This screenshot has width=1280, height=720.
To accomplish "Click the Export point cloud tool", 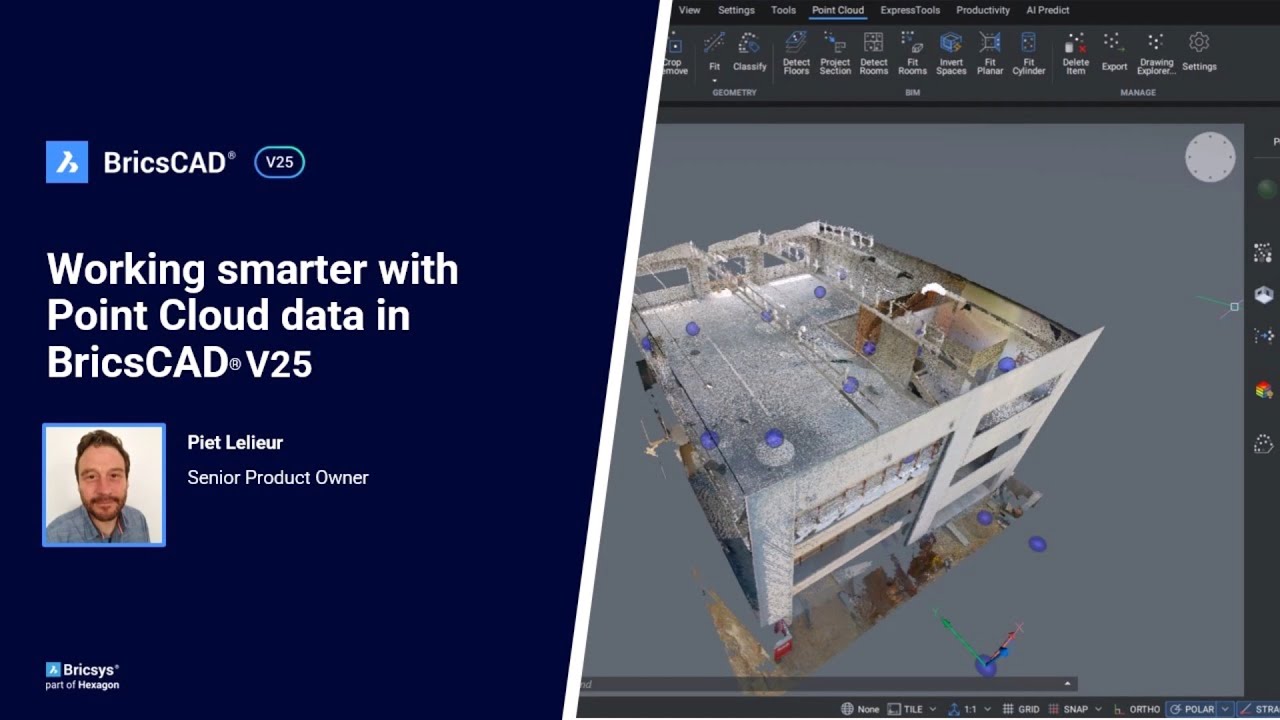I will click(x=1114, y=52).
